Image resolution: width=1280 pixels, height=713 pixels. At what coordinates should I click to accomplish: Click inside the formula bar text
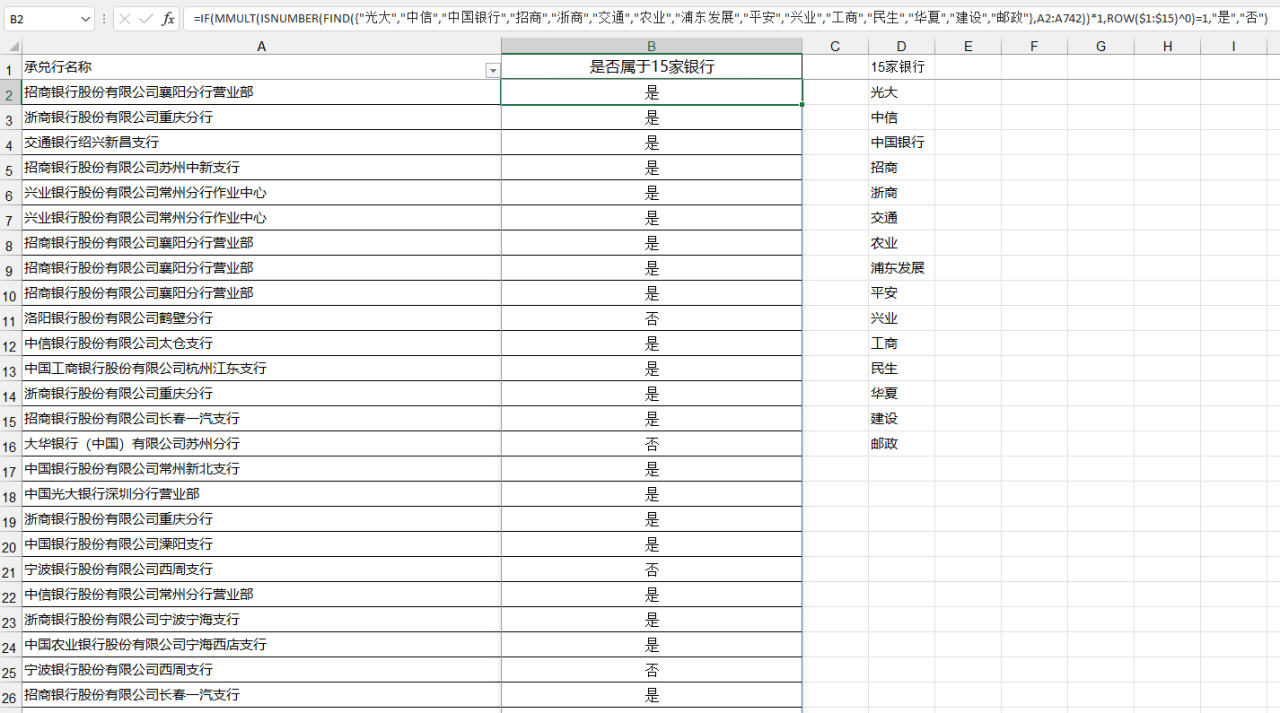click(x=729, y=19)
